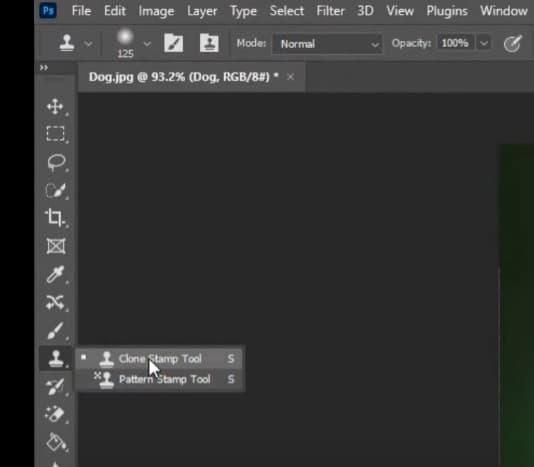534x467 pixels.
Task: Open the Layer menu
Action: [202, 11]
